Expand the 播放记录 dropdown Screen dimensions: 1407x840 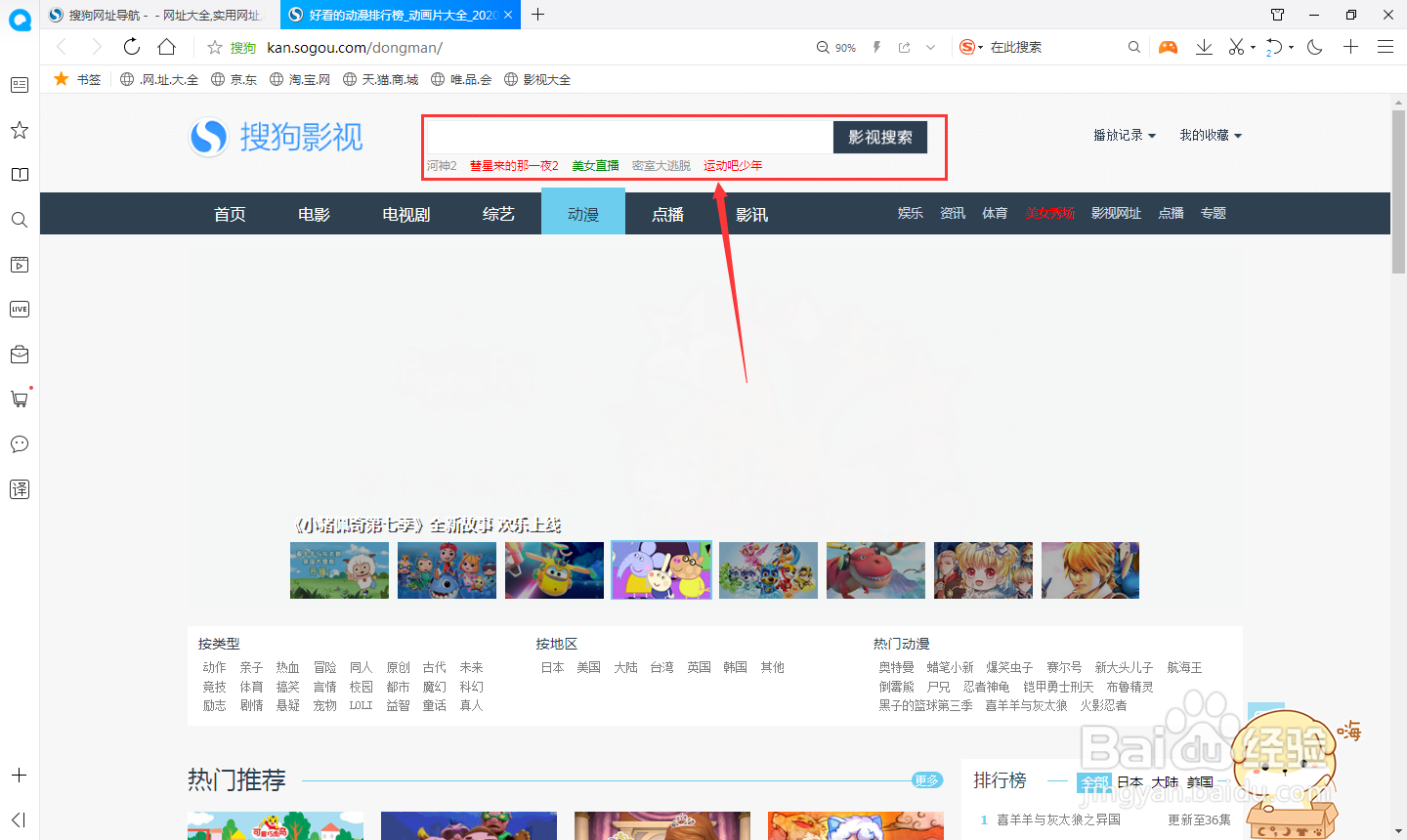pos(1124,135)
